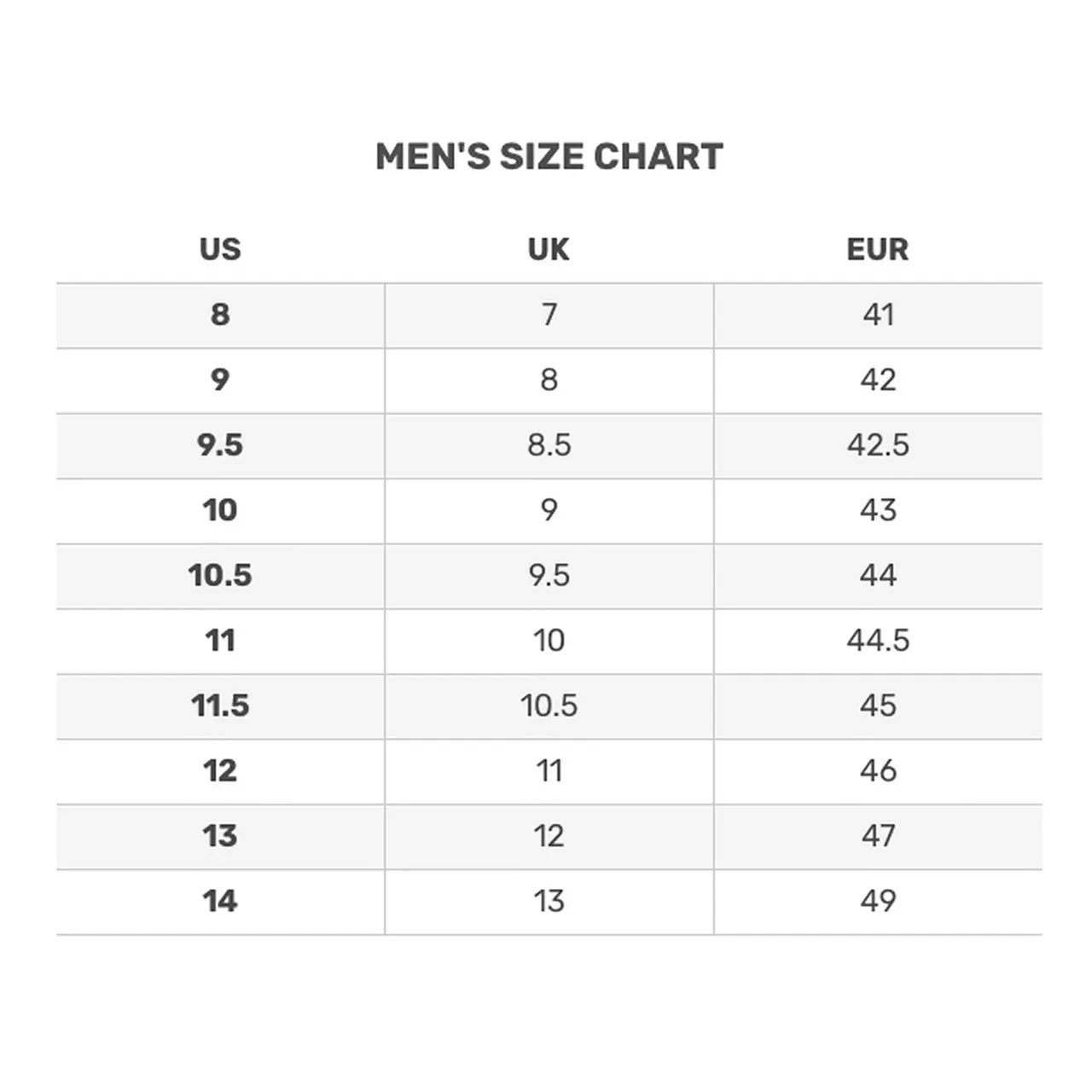The height and width of the screenshot is (1092, 1092).
Task: Click EUR size 46 cell
Action: (x=878, y=772)
